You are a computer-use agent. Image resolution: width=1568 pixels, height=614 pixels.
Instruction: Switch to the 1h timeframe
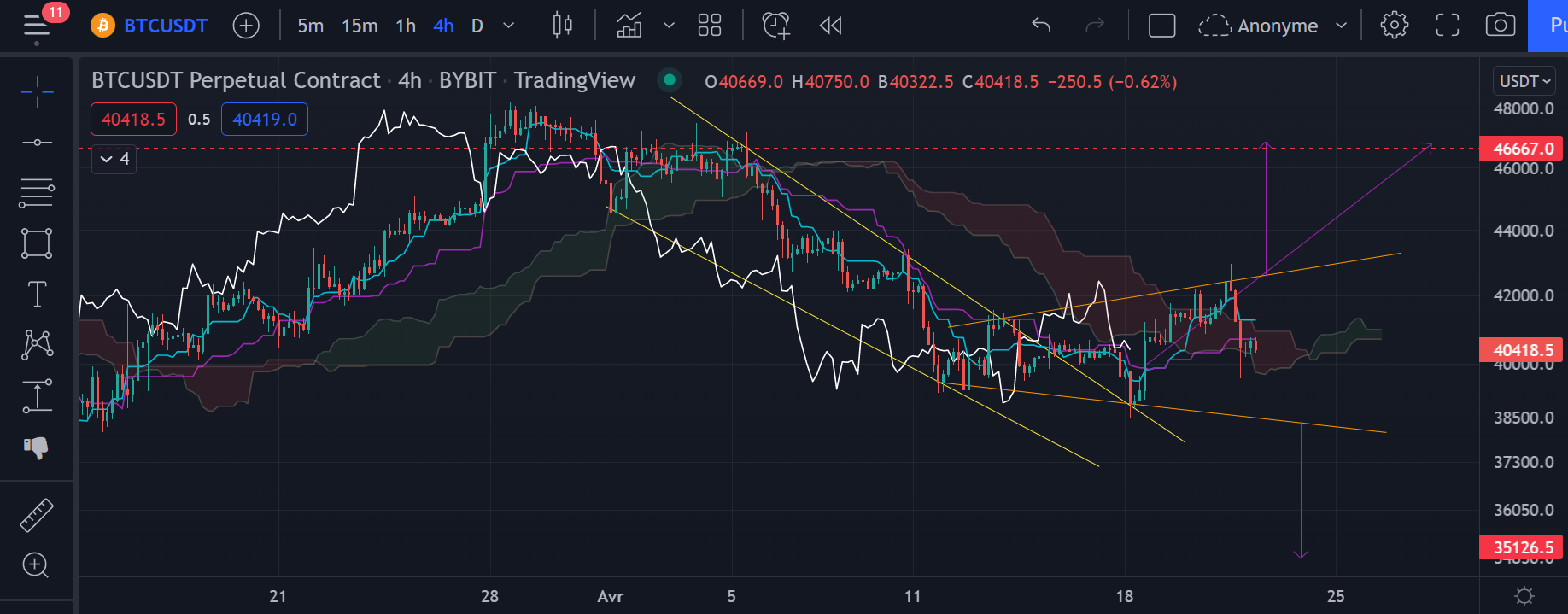coord(406,26)
